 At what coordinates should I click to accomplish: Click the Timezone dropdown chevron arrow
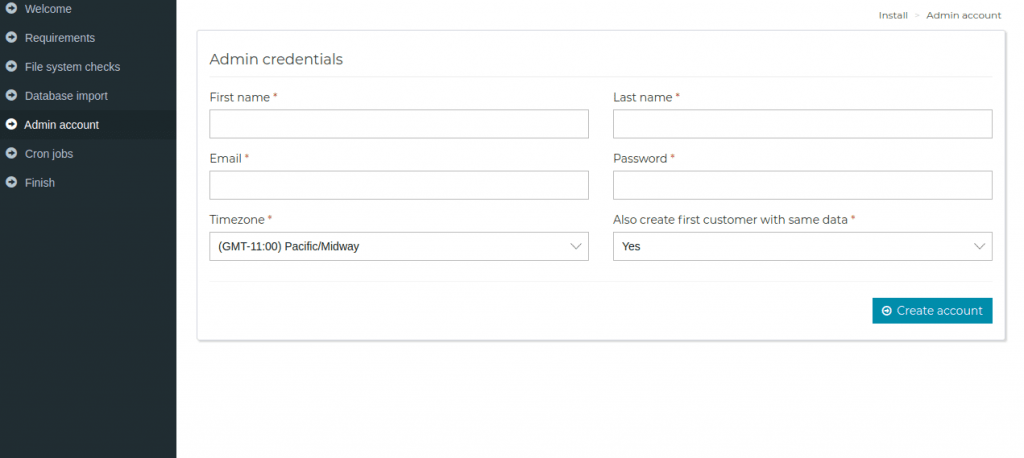coord(575,246)
